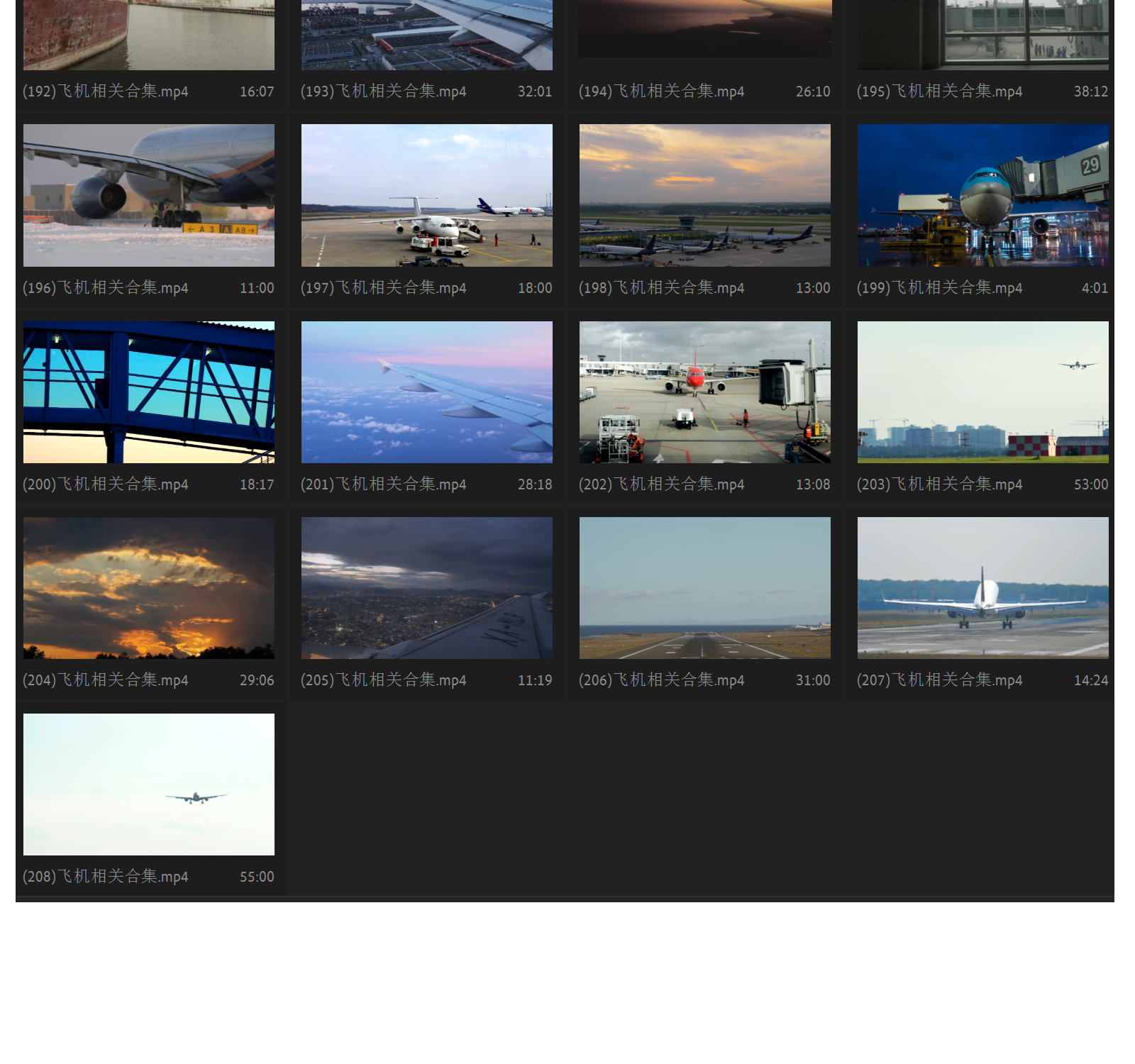
Task: Click filename (192)飞机相关合集.mp4
Action: (x=106, y=92)
